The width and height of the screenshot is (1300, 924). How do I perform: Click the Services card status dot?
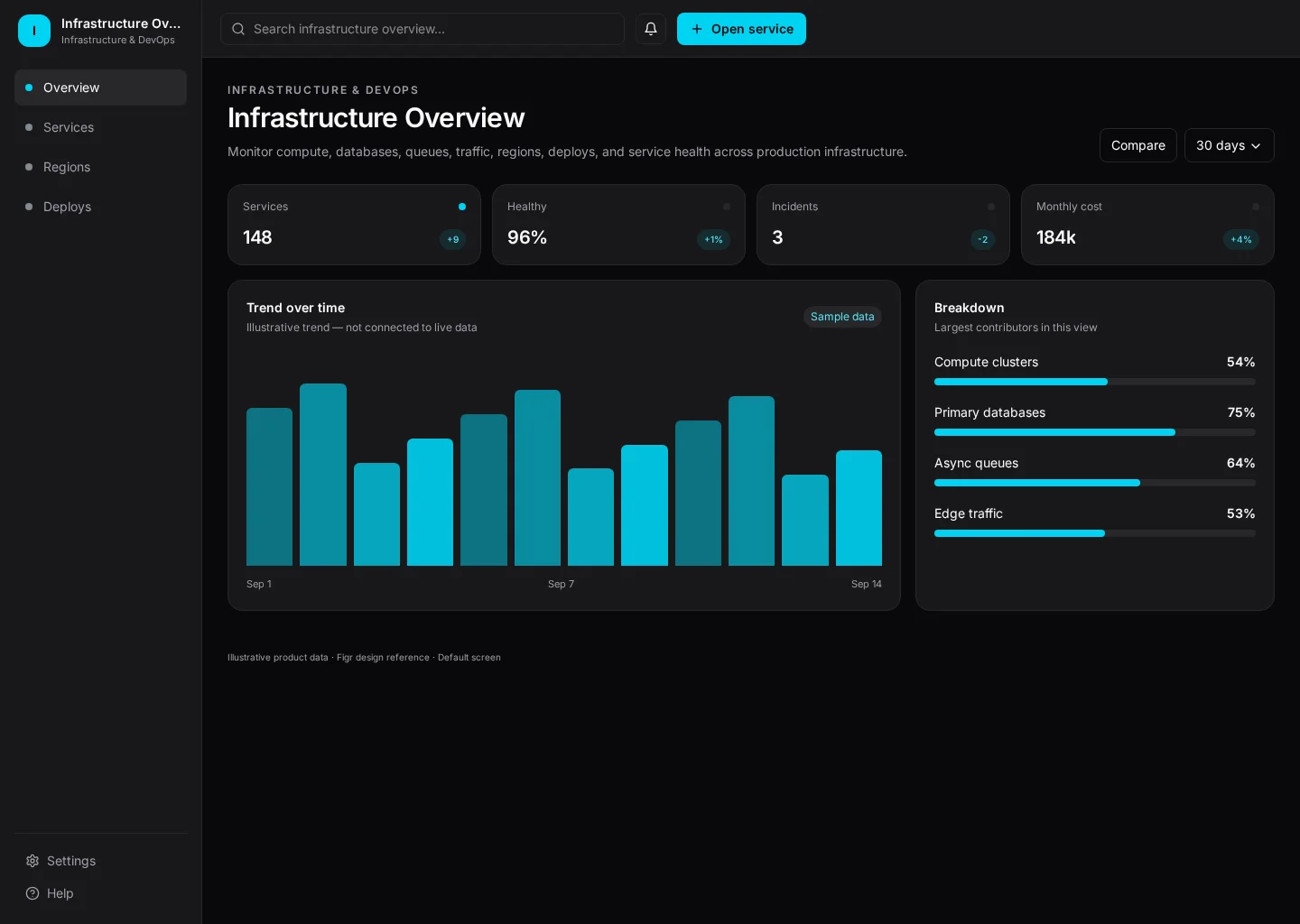click(x=462, y=207)
